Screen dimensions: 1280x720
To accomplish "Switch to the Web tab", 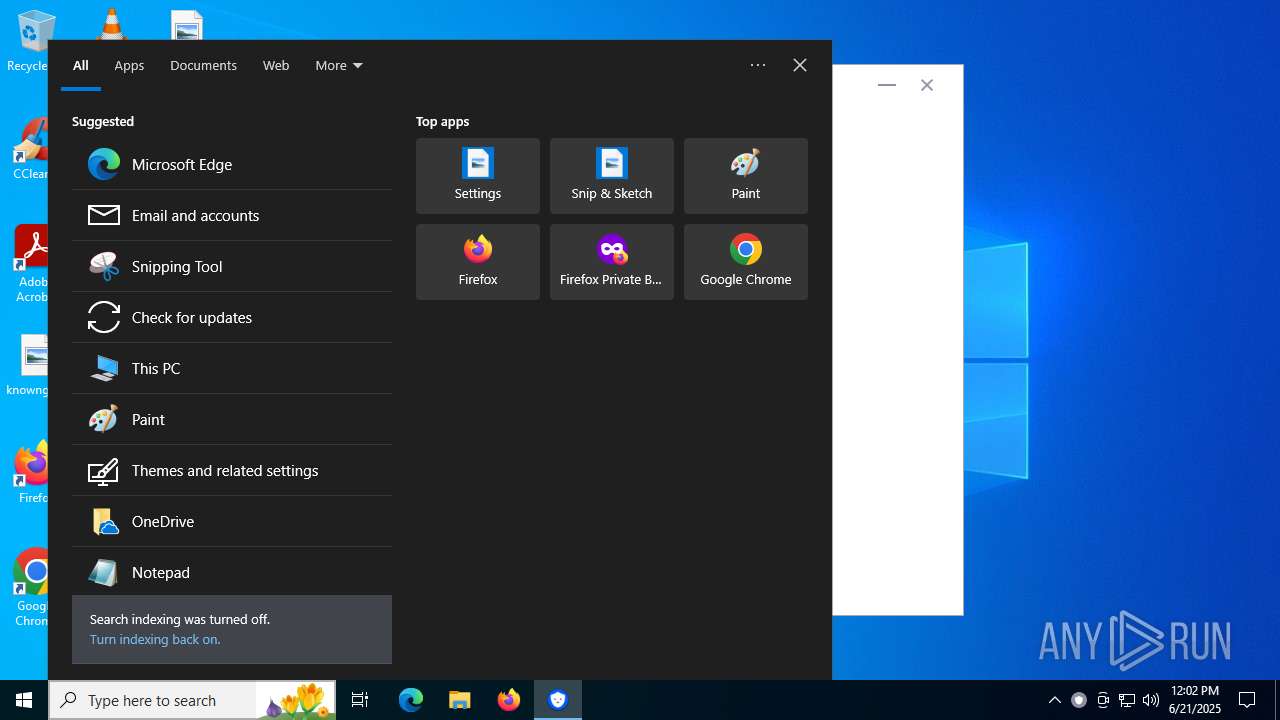I will coord(276,65).
